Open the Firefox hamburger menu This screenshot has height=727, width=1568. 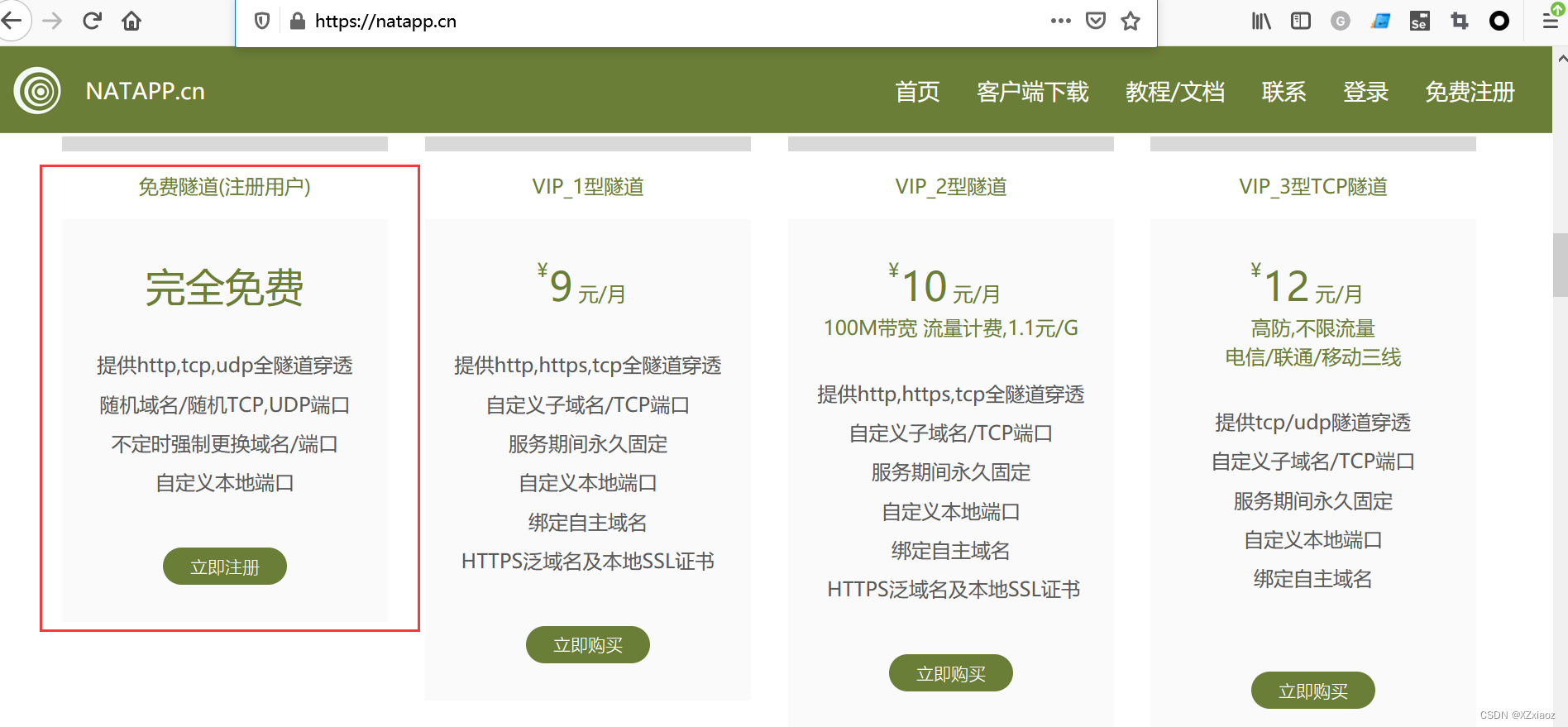pyautogui.click(x=1551, y=21)
